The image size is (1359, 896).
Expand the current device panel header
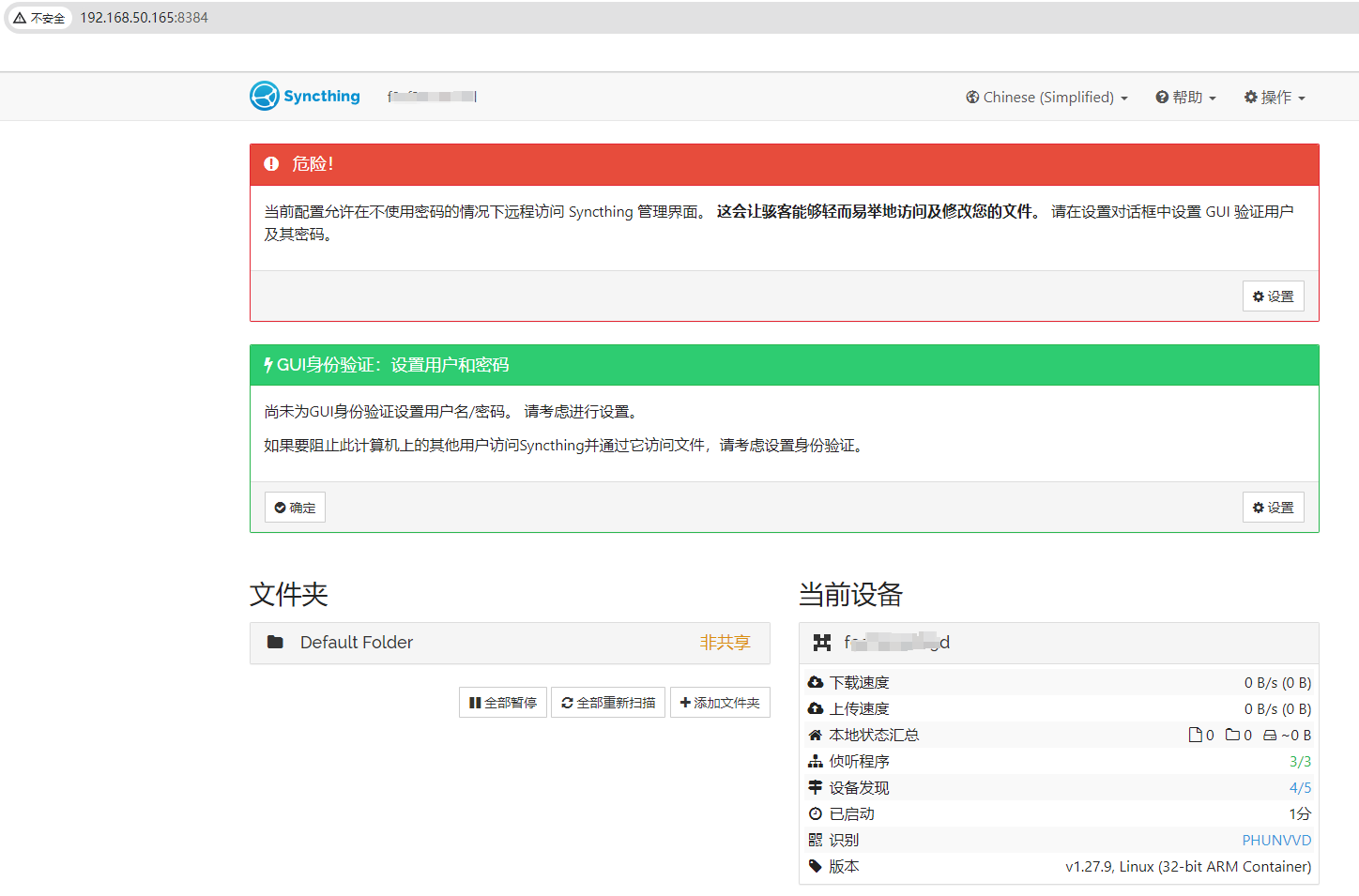(1059, 643)
